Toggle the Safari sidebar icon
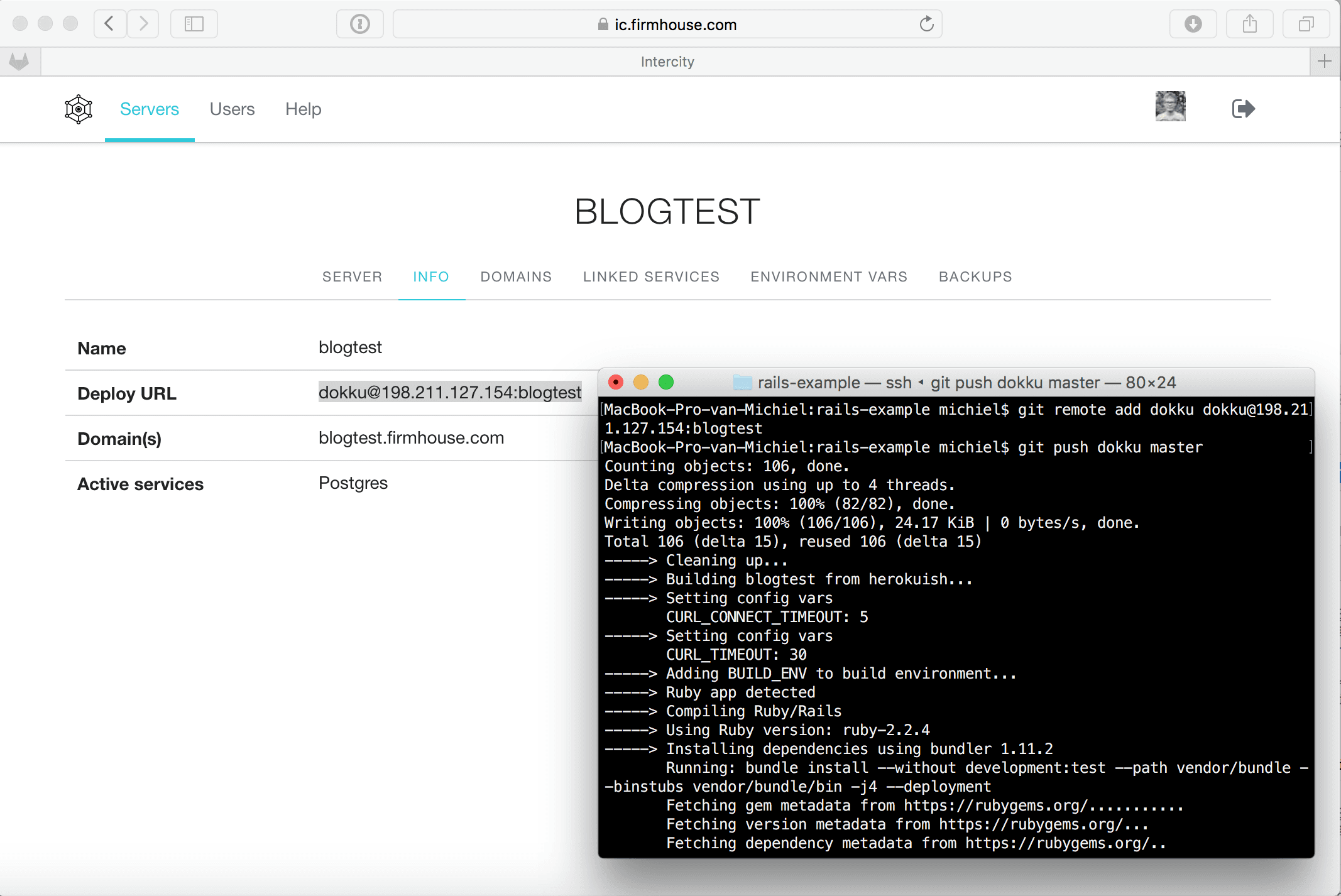Viewport: 1341px width, 896px height. pos(194,24)
